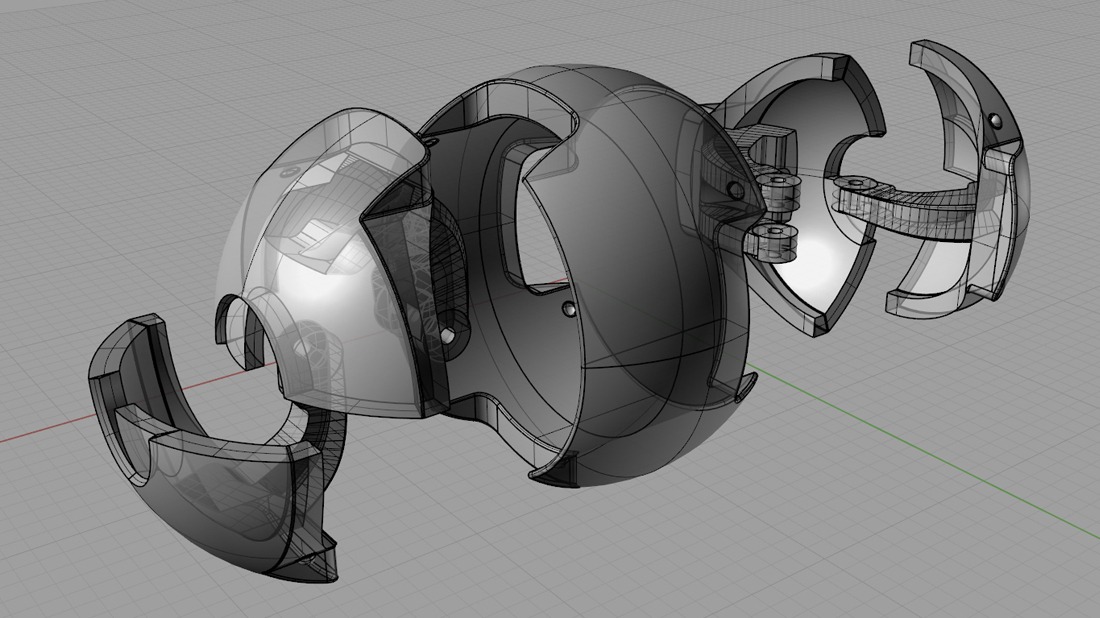Image resolution: width=1100 pixels, height=618 pixels.
Task: Click the small hole on far-right bracket
Action: pos(995,121)
